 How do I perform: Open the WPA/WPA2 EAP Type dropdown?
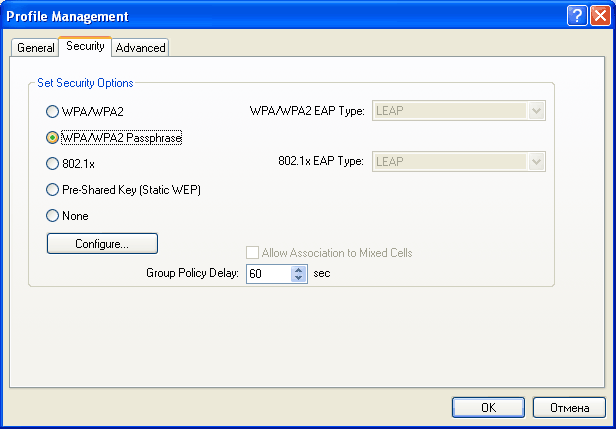458,111
